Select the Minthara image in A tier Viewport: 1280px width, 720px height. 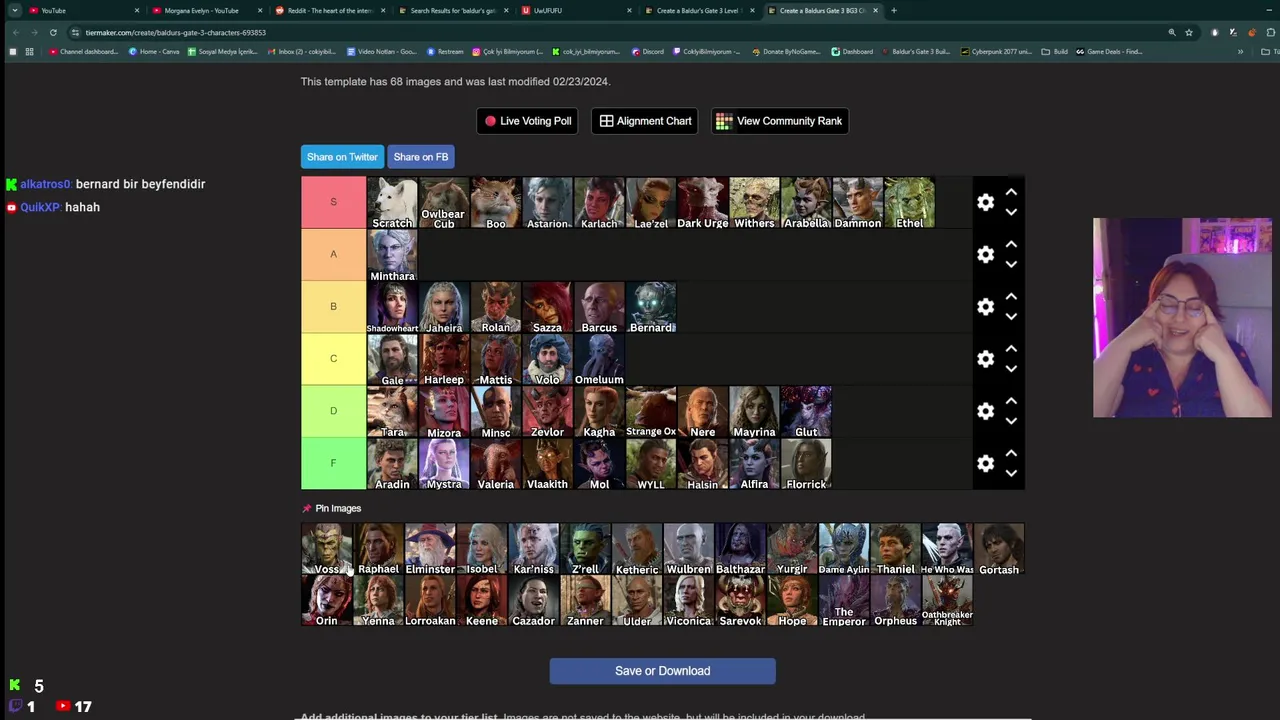pyautogui.click(x=392, y=255)
